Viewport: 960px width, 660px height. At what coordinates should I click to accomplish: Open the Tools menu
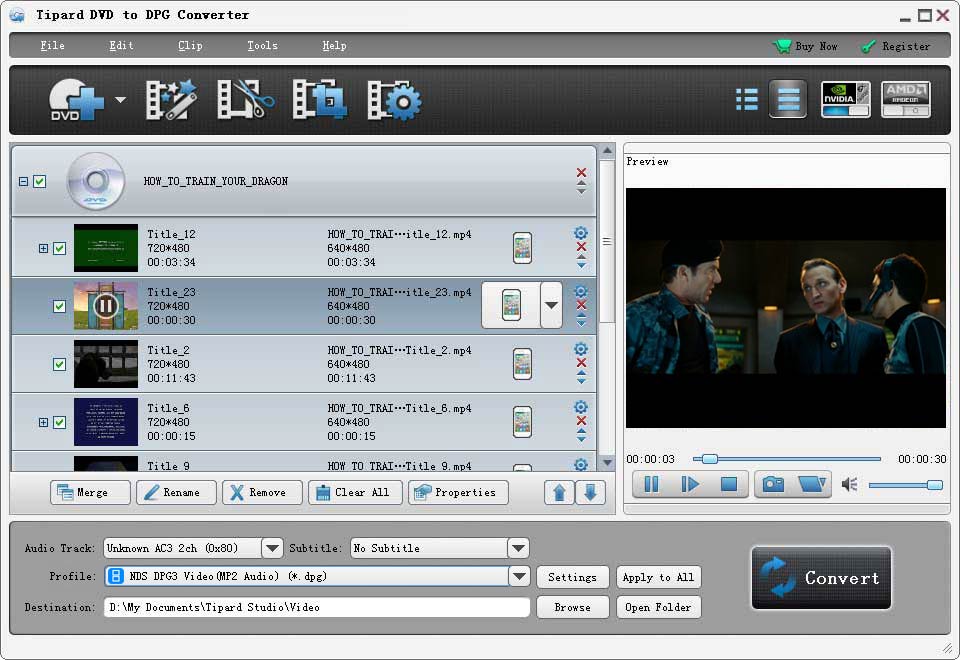(x=262, y=45)
